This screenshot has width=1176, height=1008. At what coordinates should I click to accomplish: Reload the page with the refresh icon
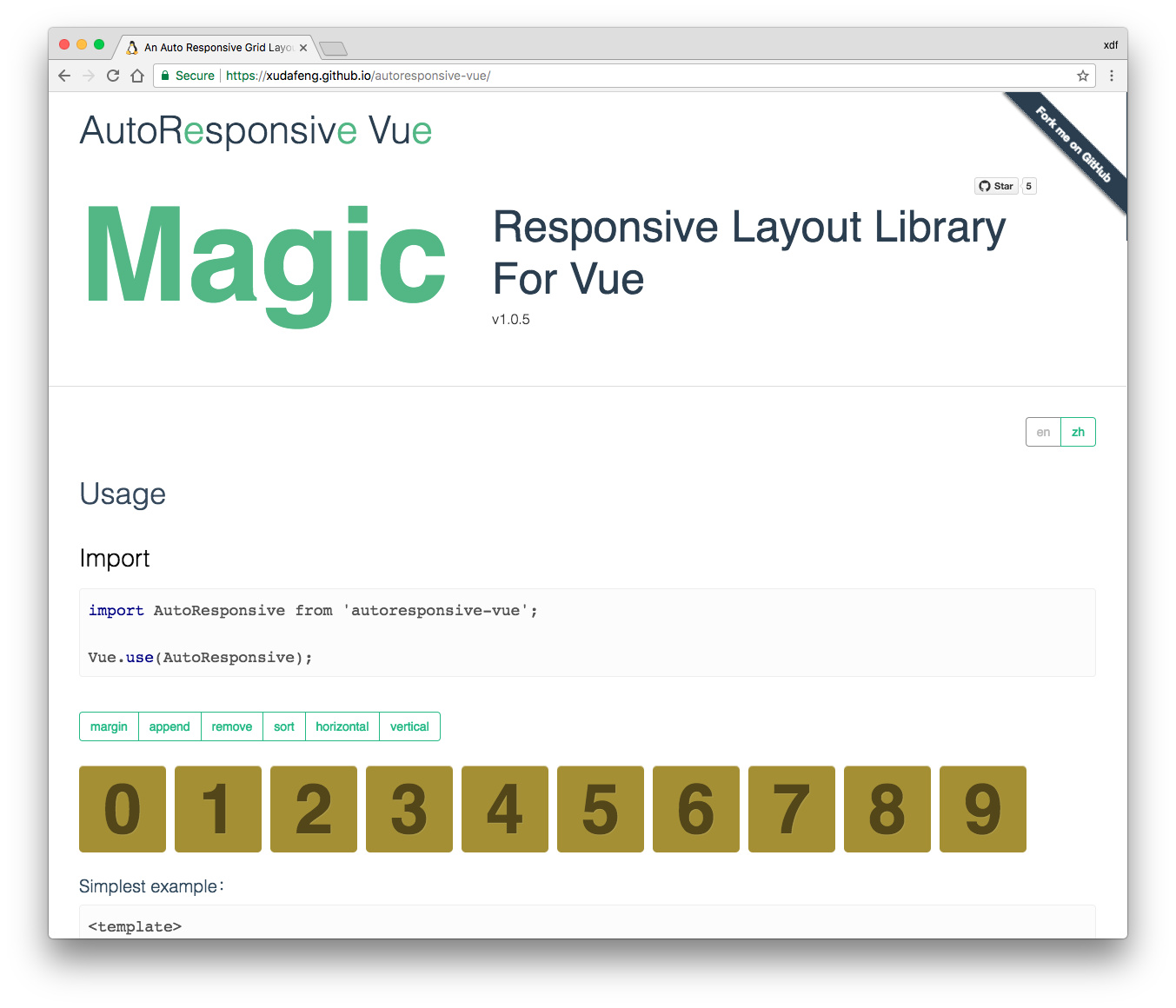pos(113,76)
